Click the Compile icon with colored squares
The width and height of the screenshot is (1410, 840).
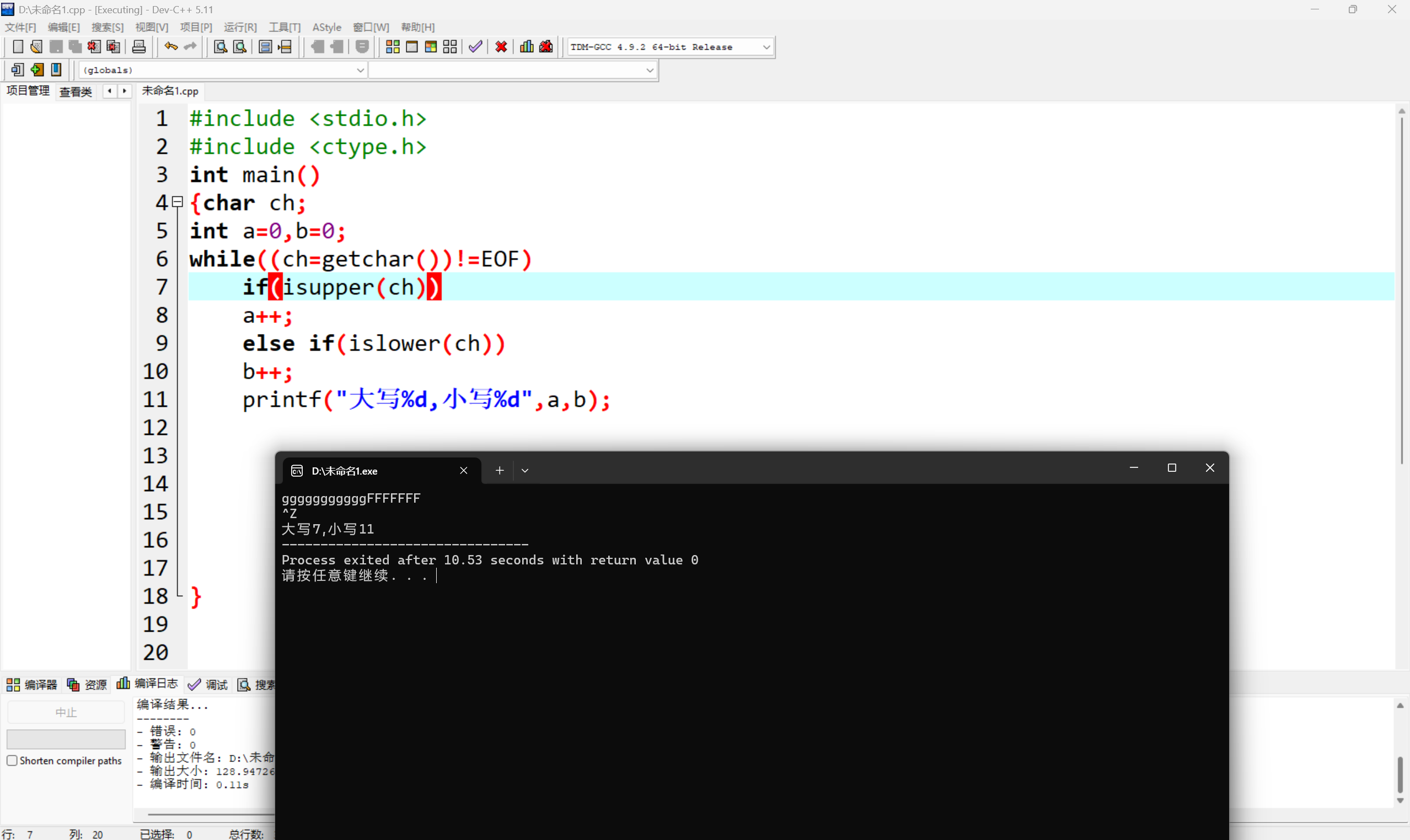pyautogui.click(x=393, y=47)
